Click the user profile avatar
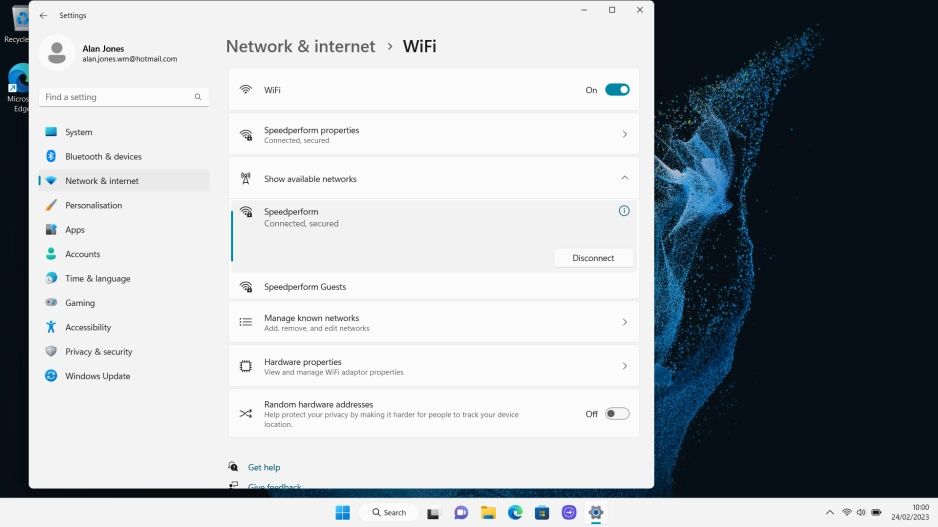The height and width of the screenshot is (527, 938). pyautogui.click(x=57, y=53)
